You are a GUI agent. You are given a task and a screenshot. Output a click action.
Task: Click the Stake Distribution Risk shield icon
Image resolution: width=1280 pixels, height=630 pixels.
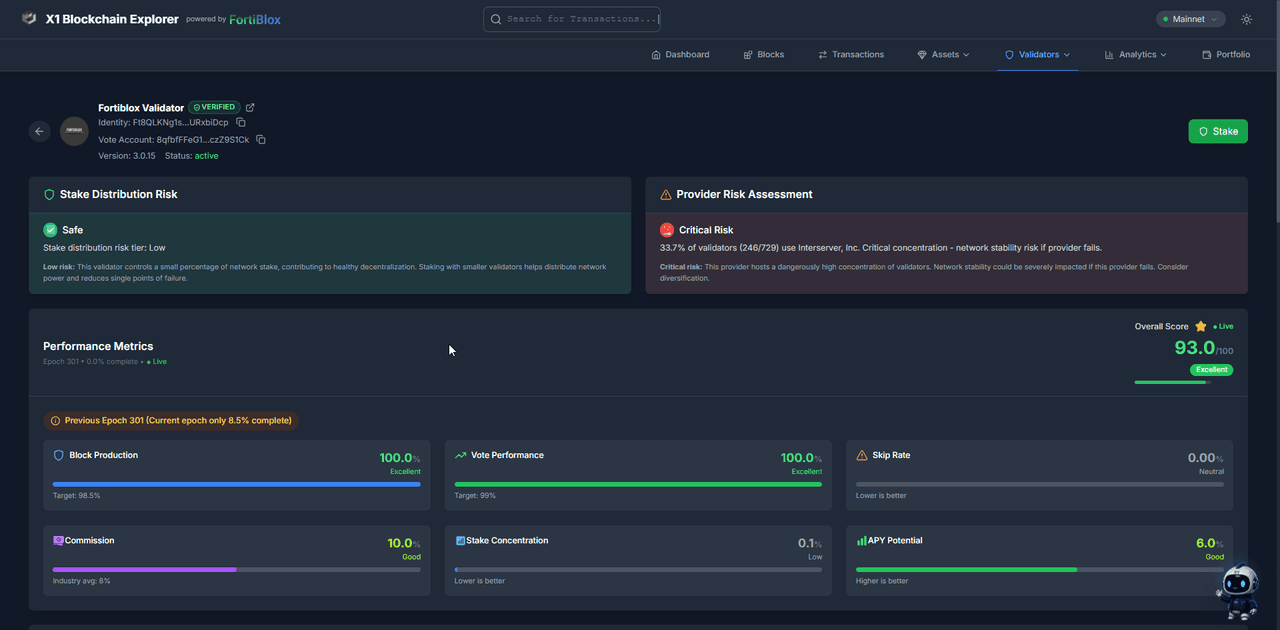click(x=49, y=195)
